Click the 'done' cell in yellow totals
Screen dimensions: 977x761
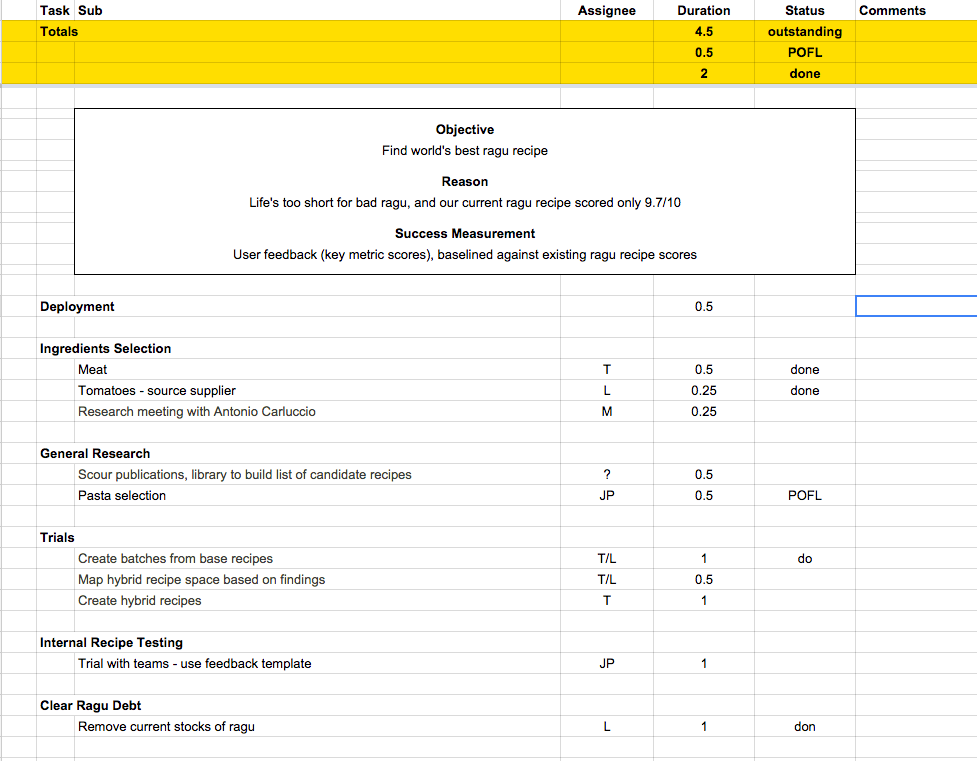pos(804,74)
